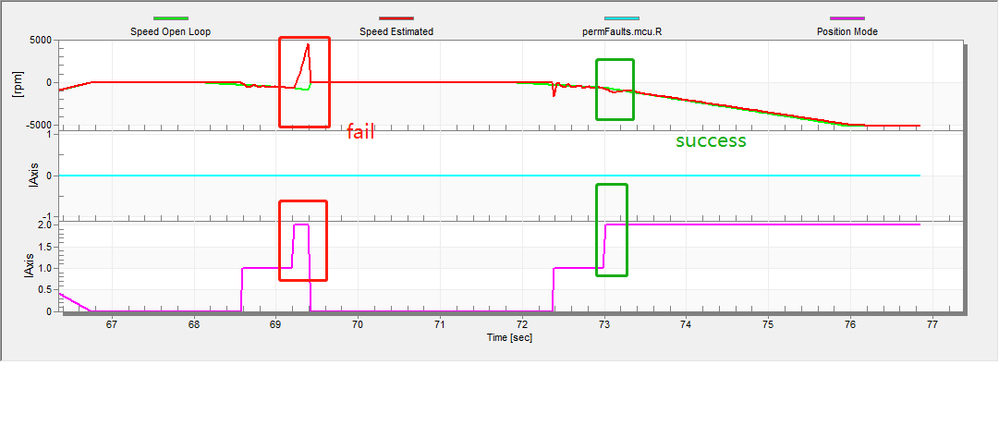Screen dimensions: 999x425
Task: Click the 1.5 tick on Position Mode axis
Action: tap(45, 247)
